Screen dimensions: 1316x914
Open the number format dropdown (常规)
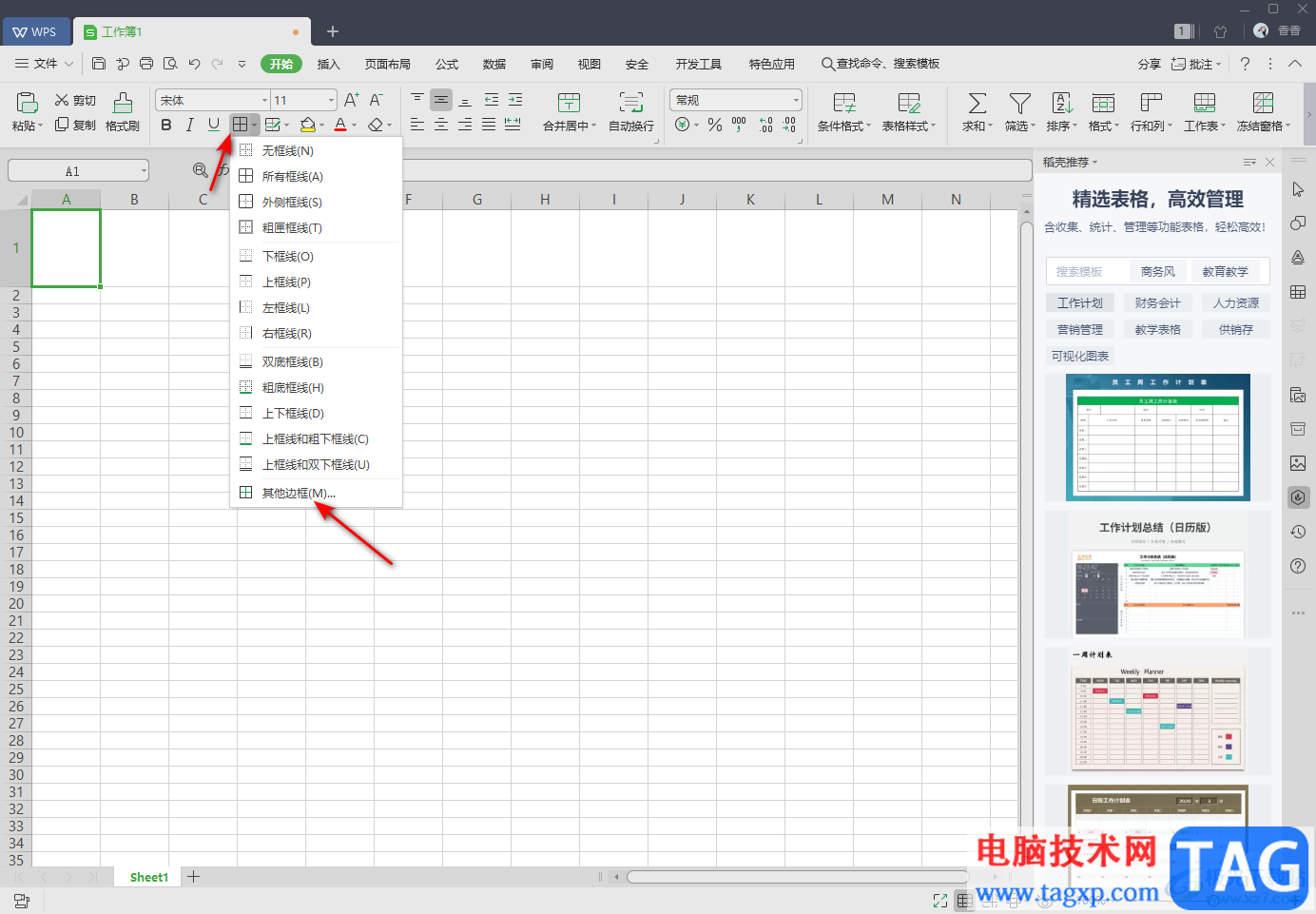coord(737,100)
